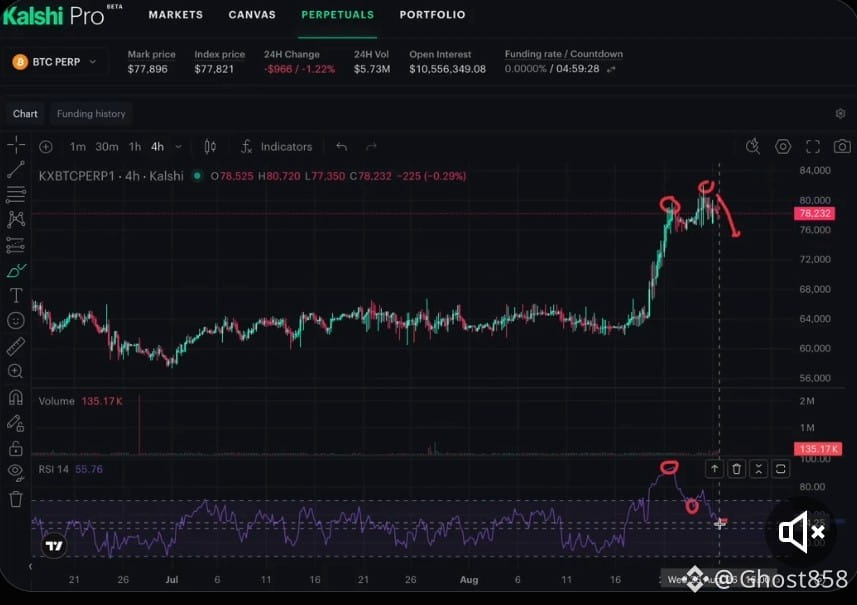
Task: Select the ruler measure tool
Action: point(16,346)
